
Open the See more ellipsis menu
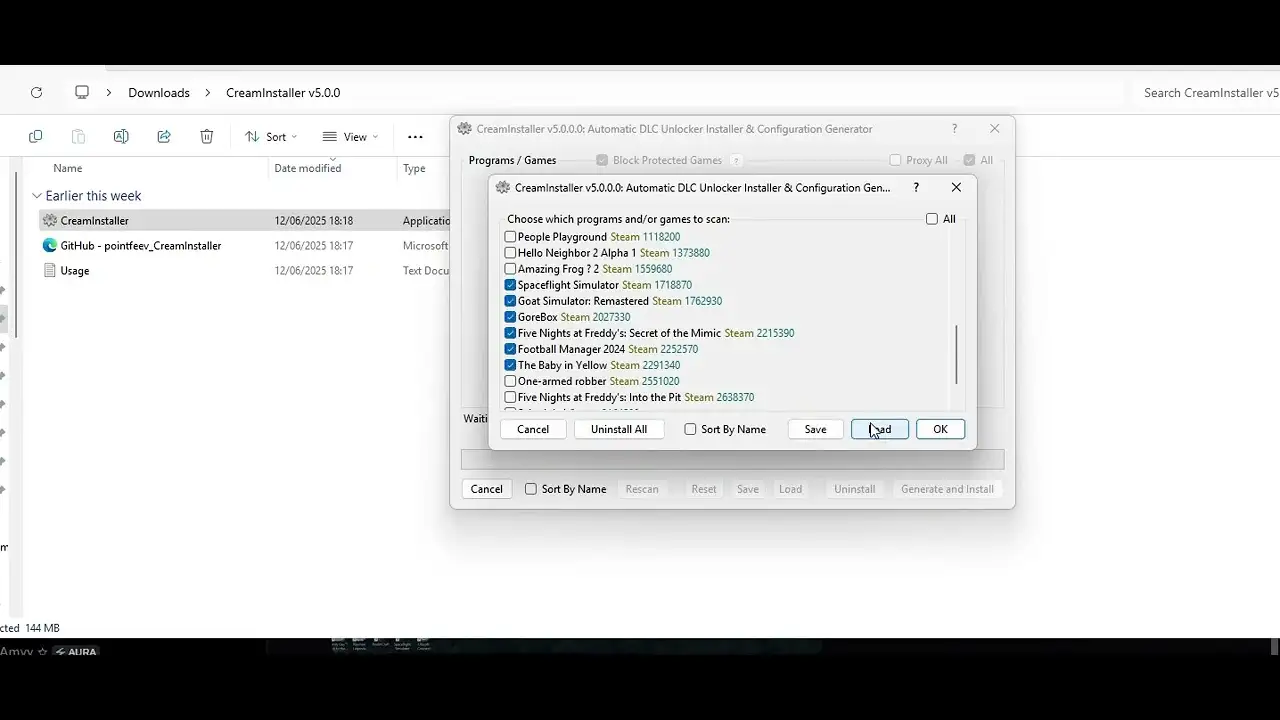(x=415, y=137)
